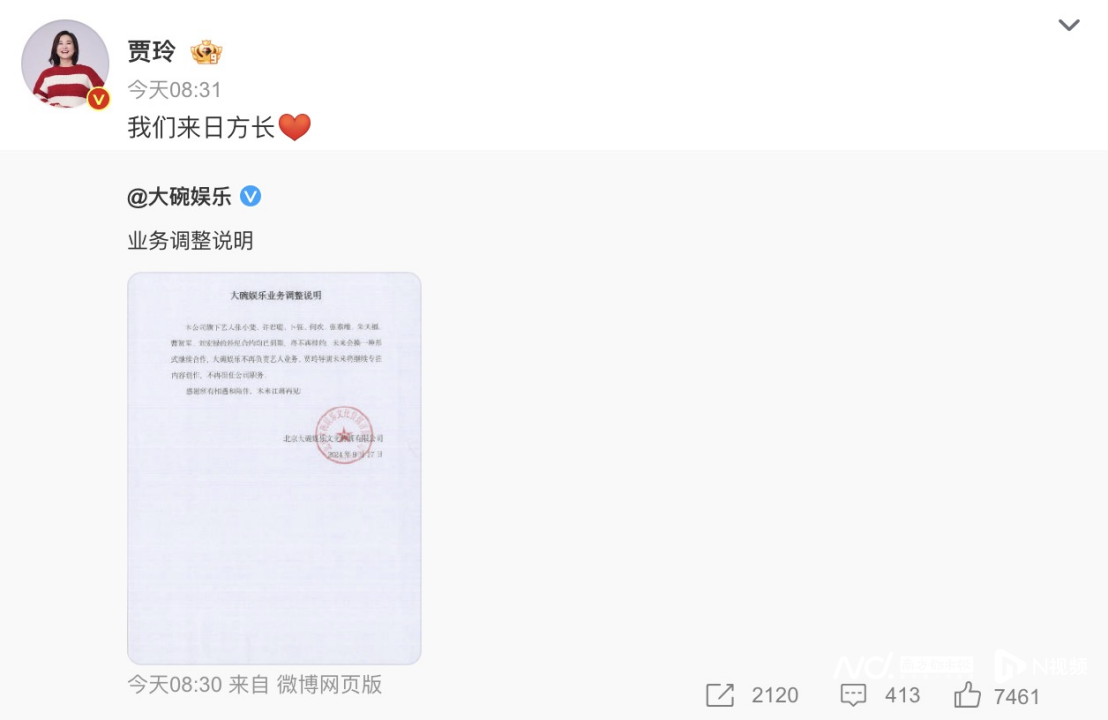
Task: Open the @大碗娱乐 account link
Action: [x=179, y=196]
